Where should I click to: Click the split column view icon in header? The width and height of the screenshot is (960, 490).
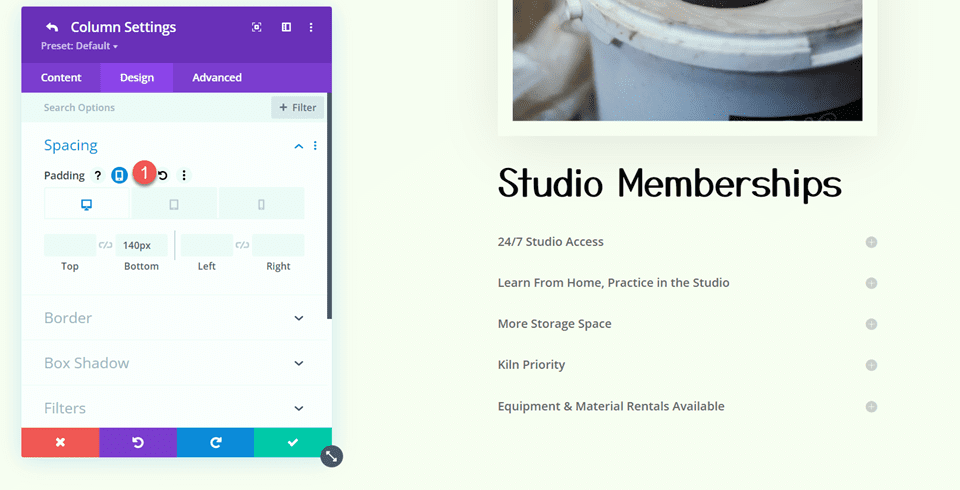(x=286, y=27)
